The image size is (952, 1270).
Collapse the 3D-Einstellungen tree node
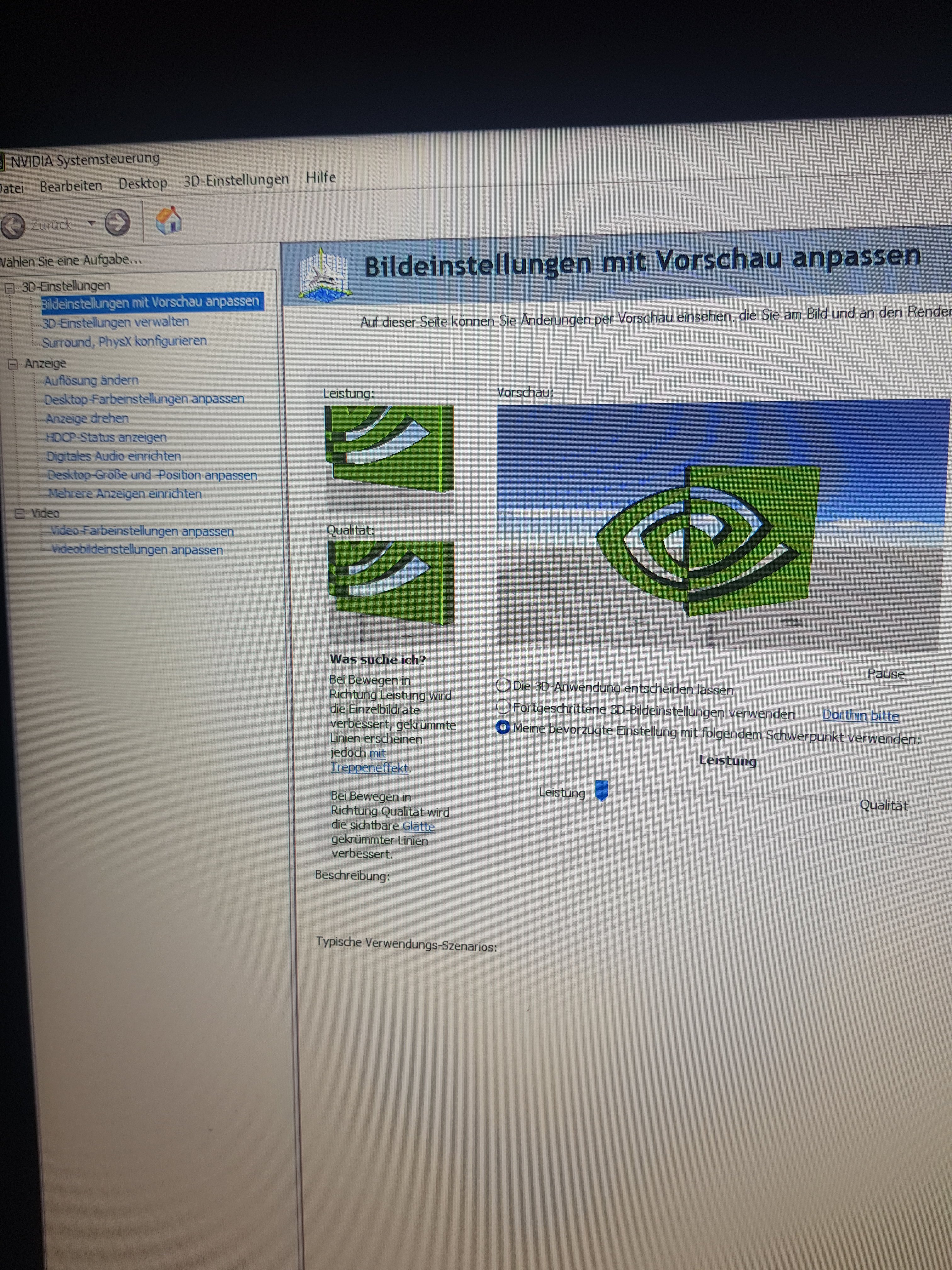coord(10,288)
